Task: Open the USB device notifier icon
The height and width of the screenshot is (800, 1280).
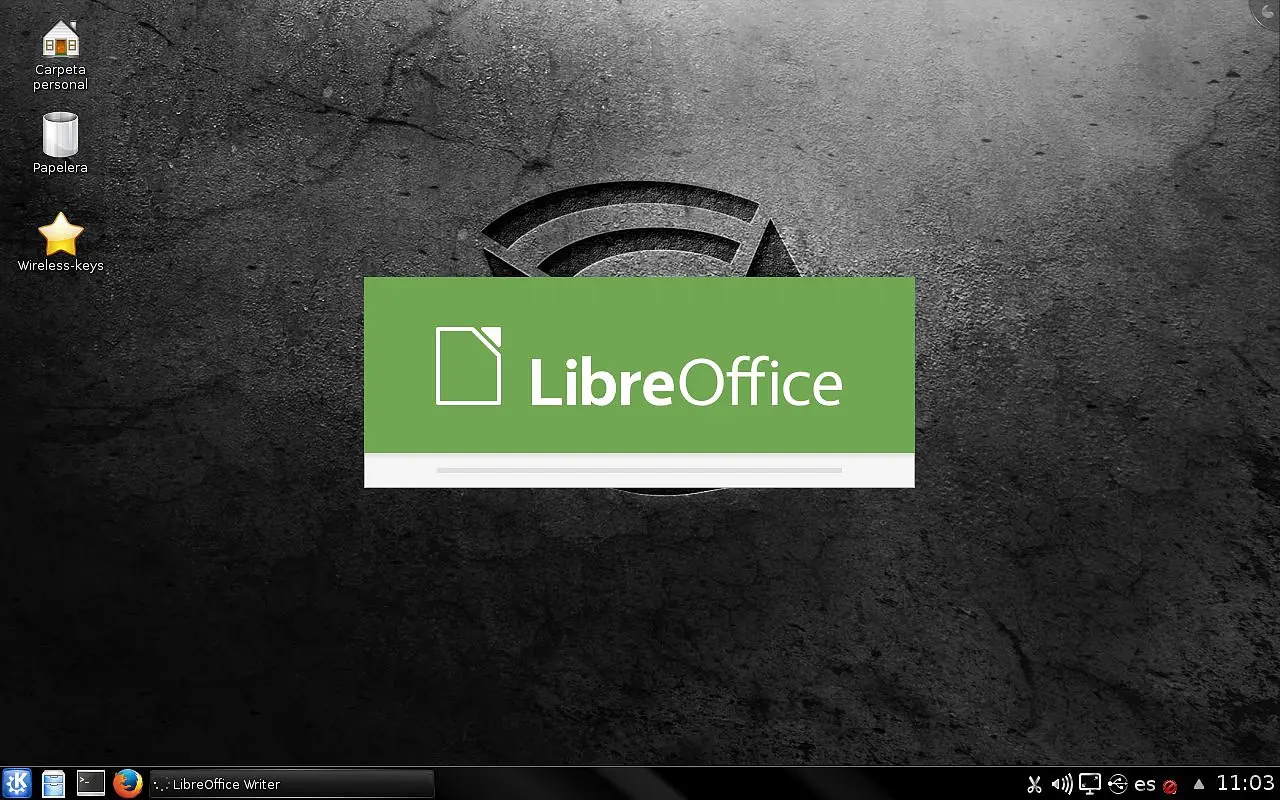Action: coord(1118,784)
